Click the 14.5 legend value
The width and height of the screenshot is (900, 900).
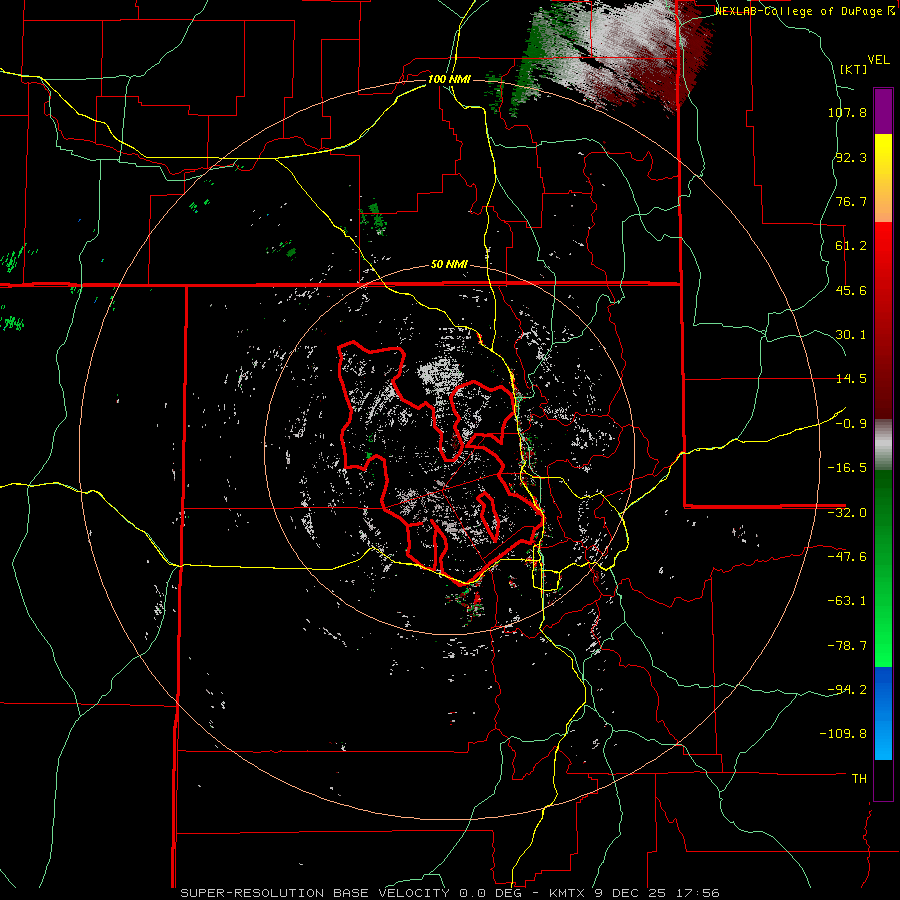(851, 379)
